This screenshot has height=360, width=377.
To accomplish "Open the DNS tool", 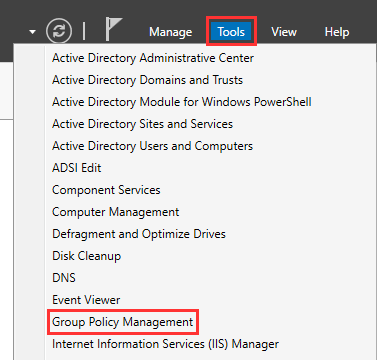I will click(64, 278).
